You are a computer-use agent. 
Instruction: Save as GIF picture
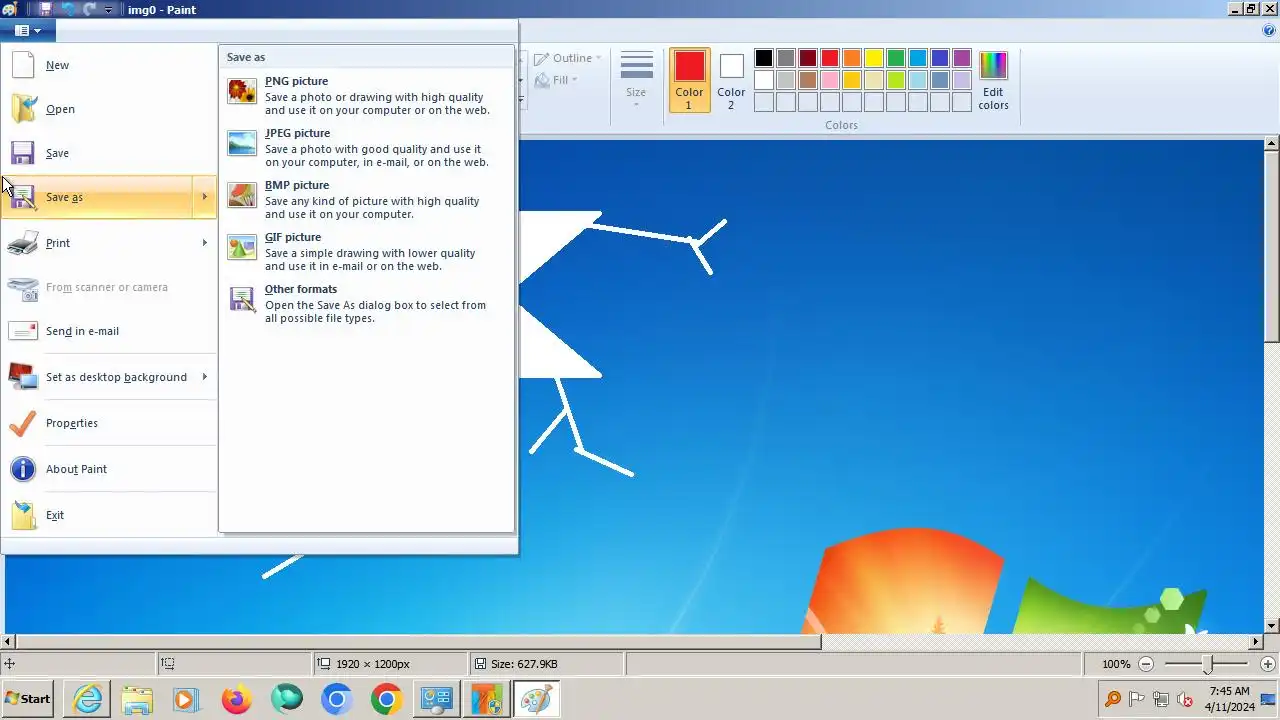pyautogui.click(x=366, y=252)
